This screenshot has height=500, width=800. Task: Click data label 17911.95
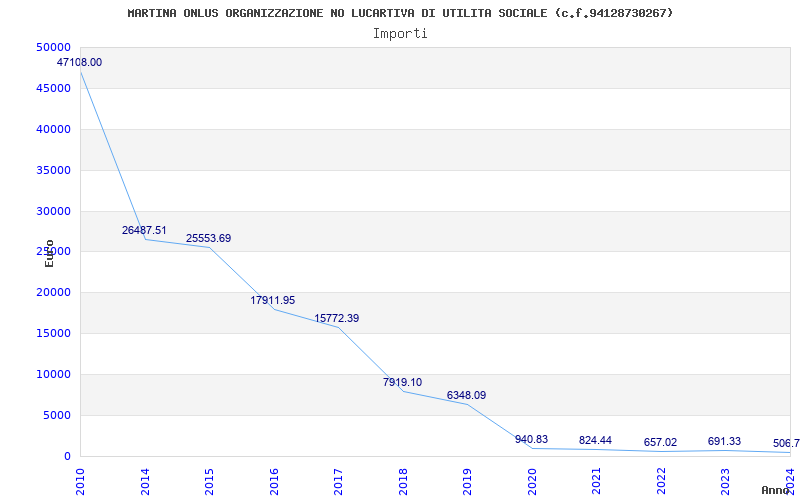pos(272,301)
